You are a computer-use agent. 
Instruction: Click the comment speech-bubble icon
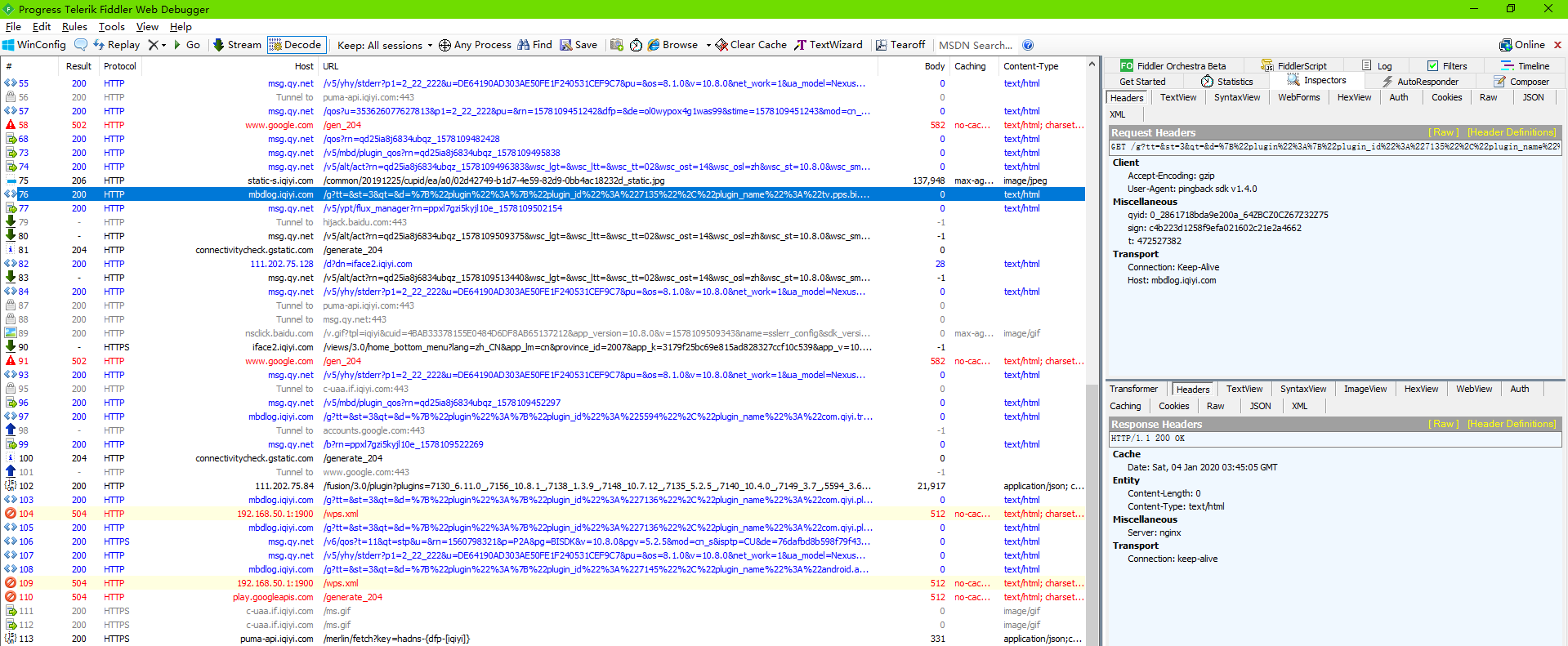point(81,45)
